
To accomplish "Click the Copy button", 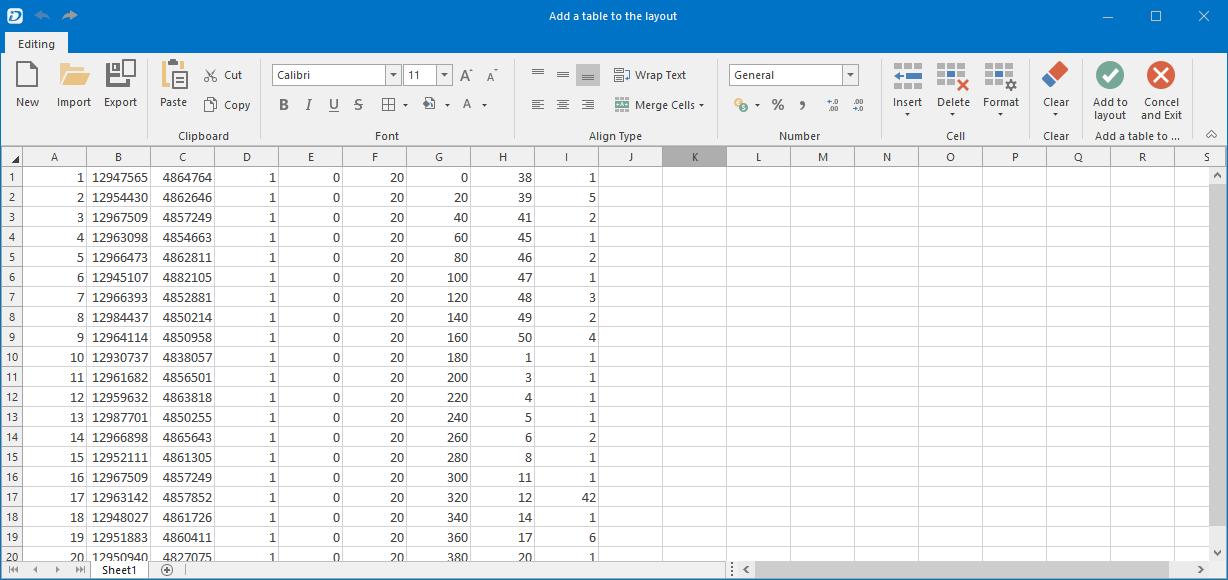I will (227, 105).
